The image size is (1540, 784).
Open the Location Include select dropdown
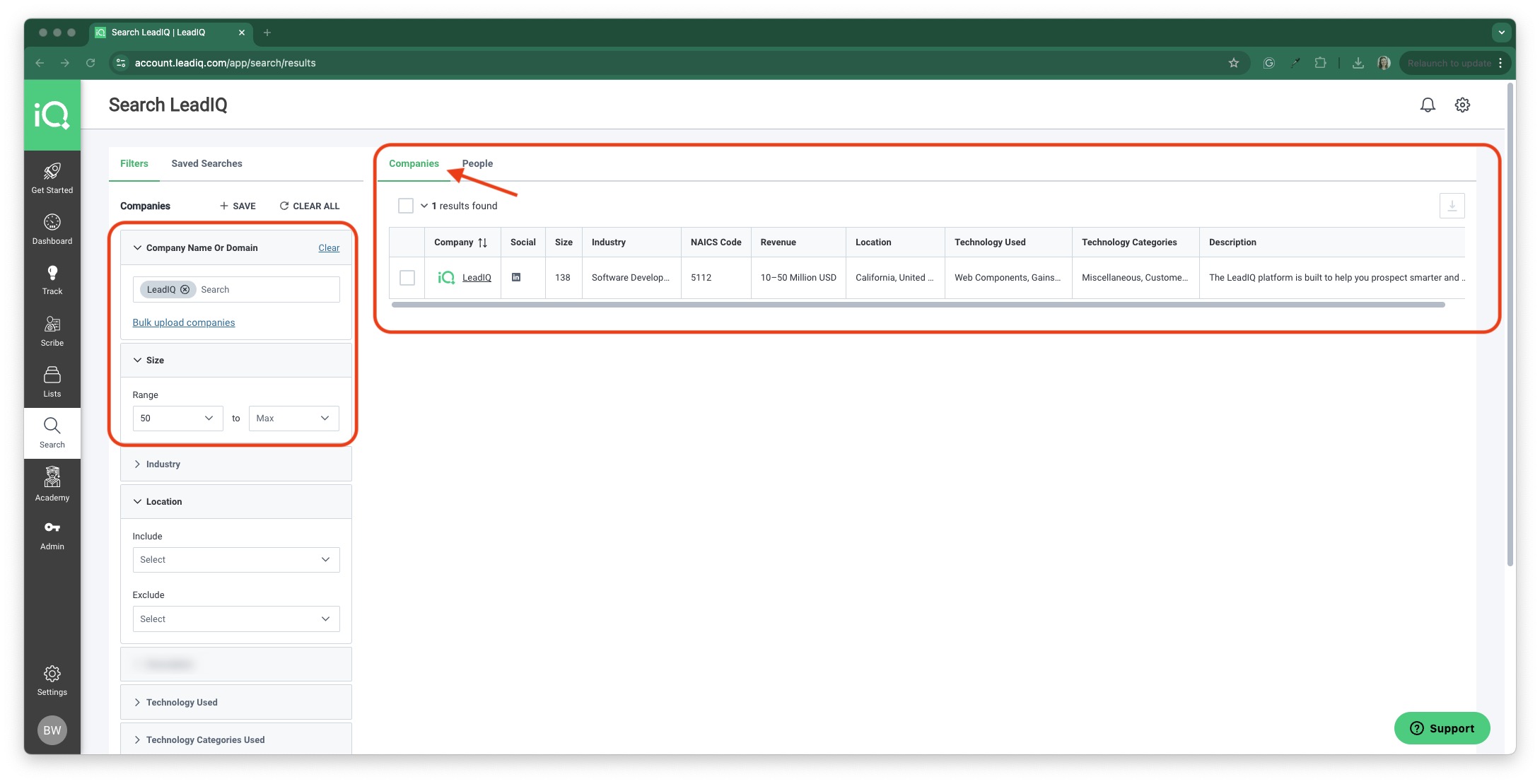(236, 560)
